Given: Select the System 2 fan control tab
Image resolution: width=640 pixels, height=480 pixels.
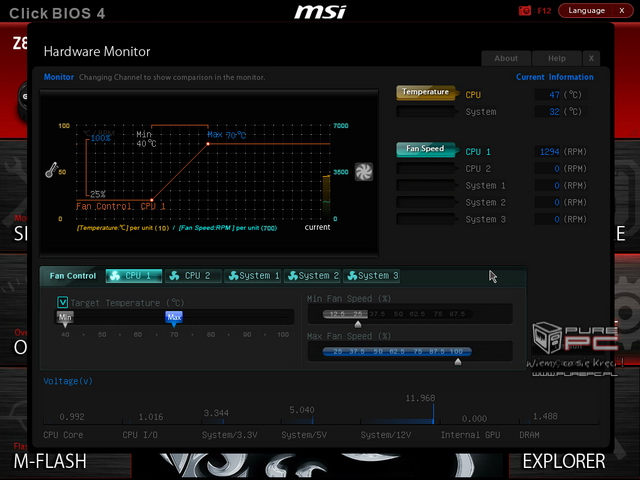Looking at the screenshot, I should click(x=312, y=276).
